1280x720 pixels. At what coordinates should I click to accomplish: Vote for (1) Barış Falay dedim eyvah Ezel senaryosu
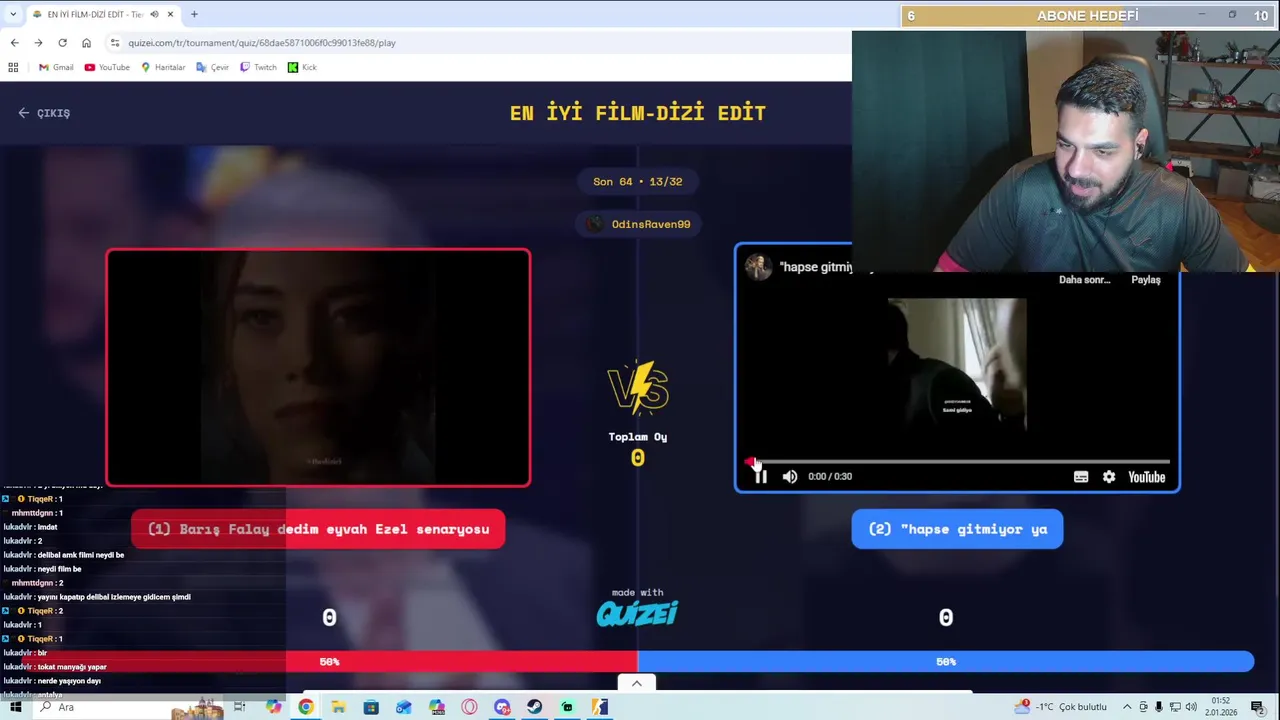[x=318, y=529]
